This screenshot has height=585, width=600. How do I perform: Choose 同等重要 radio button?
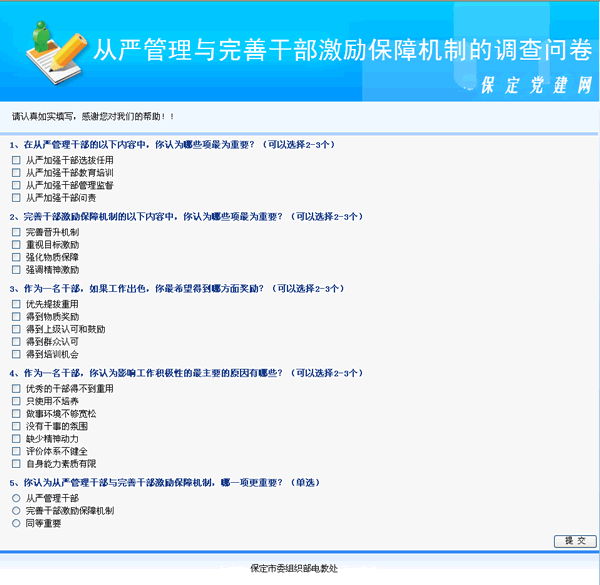click(x=16, y=523)
